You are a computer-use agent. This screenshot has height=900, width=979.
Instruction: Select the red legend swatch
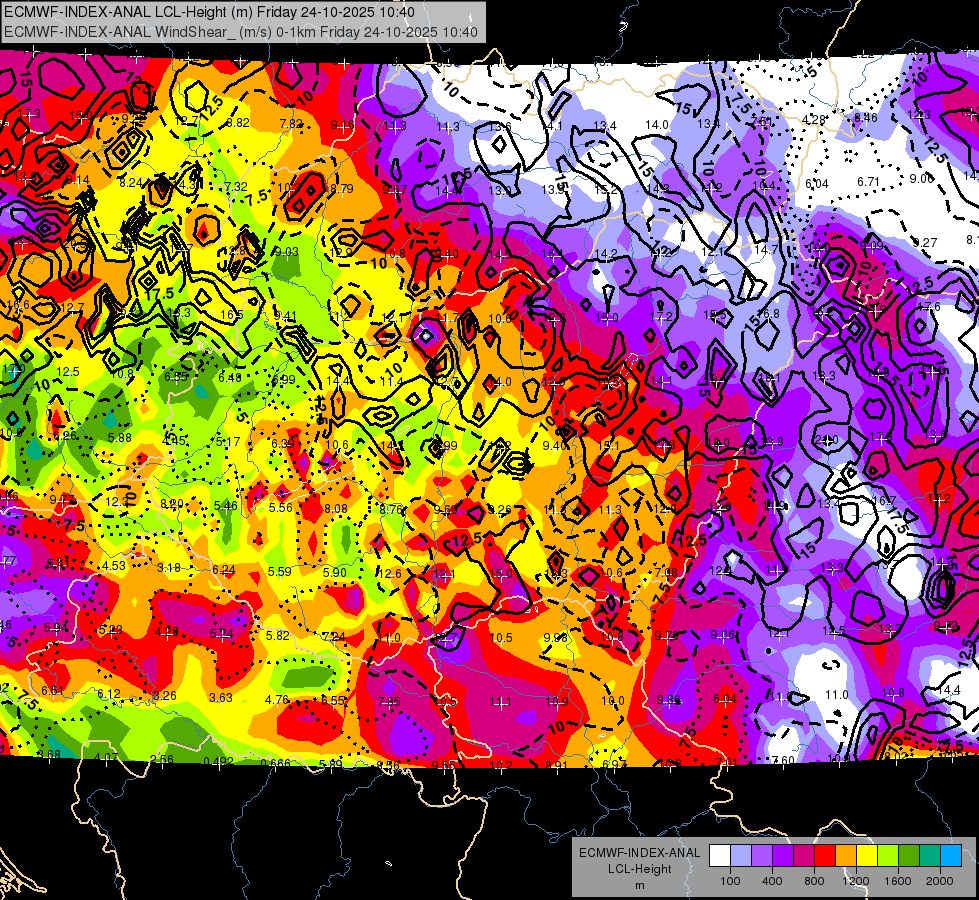tap(825, 856)
